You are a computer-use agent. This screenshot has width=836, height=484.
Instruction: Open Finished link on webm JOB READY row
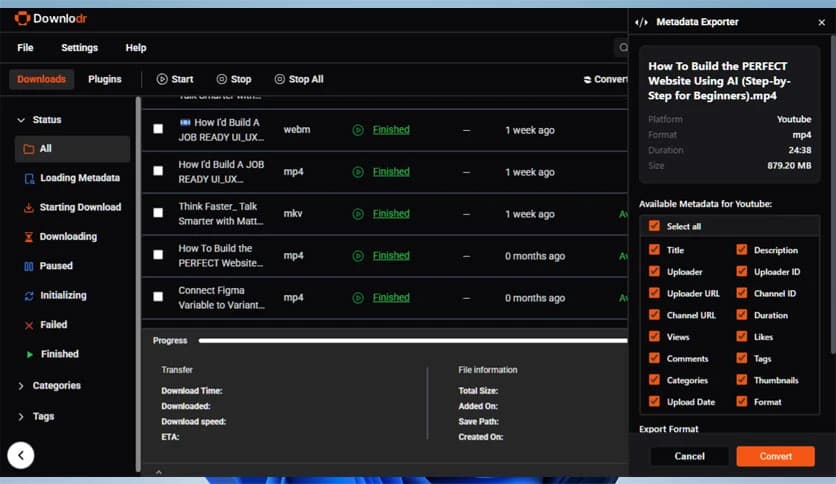(391, 130)
